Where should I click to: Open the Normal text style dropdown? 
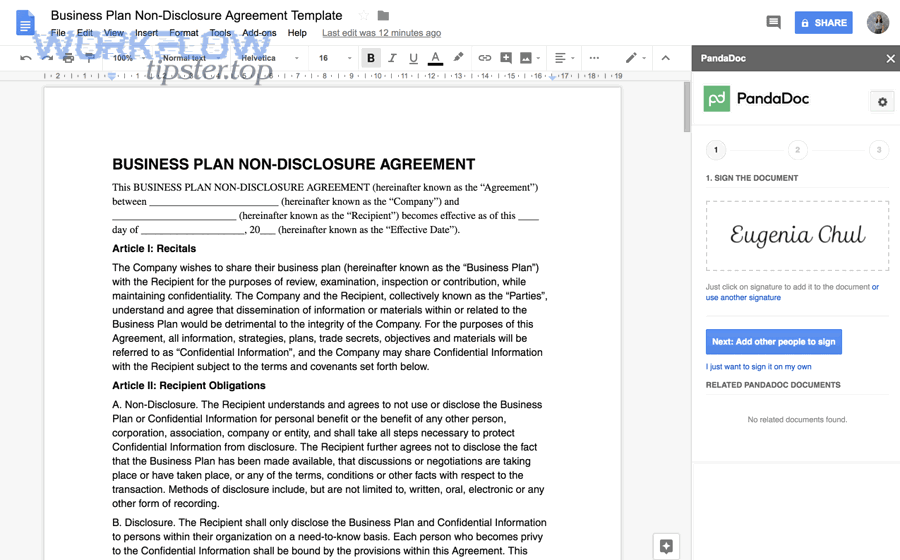pos(191,58)
